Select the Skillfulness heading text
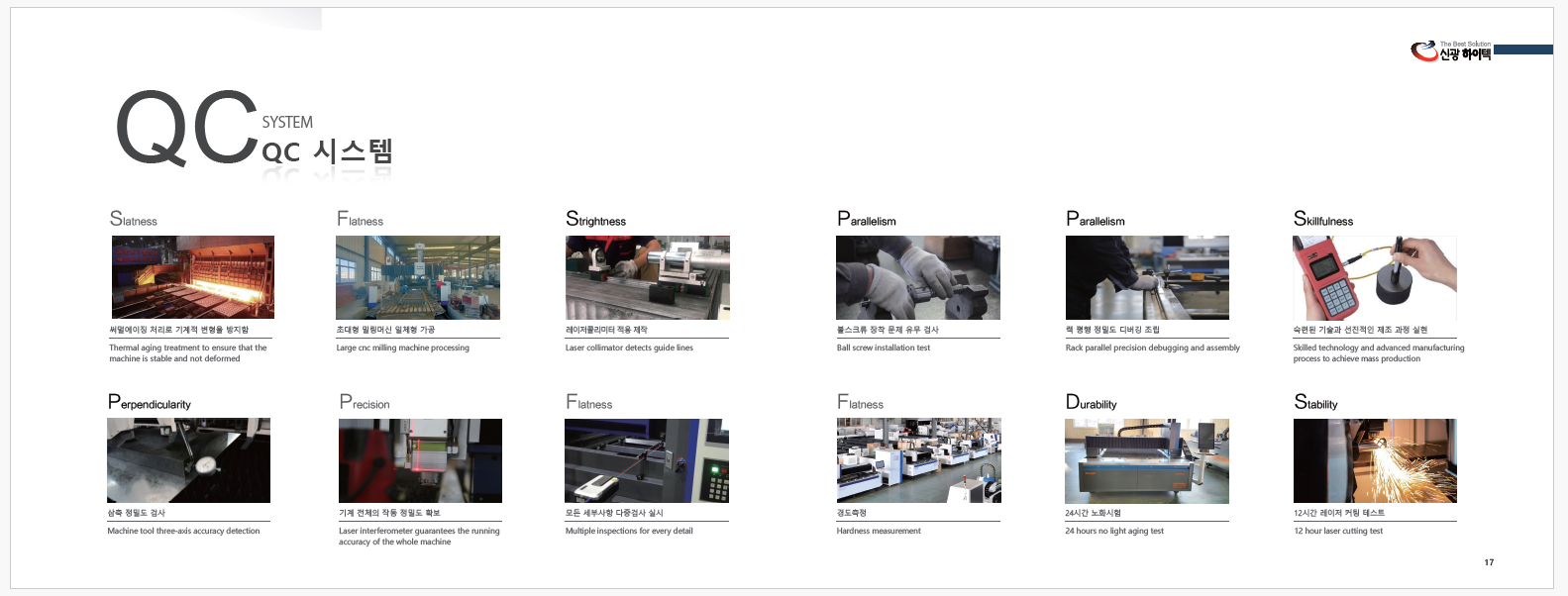This screenshot has height=596, width=1568. tap(1322, 220)
